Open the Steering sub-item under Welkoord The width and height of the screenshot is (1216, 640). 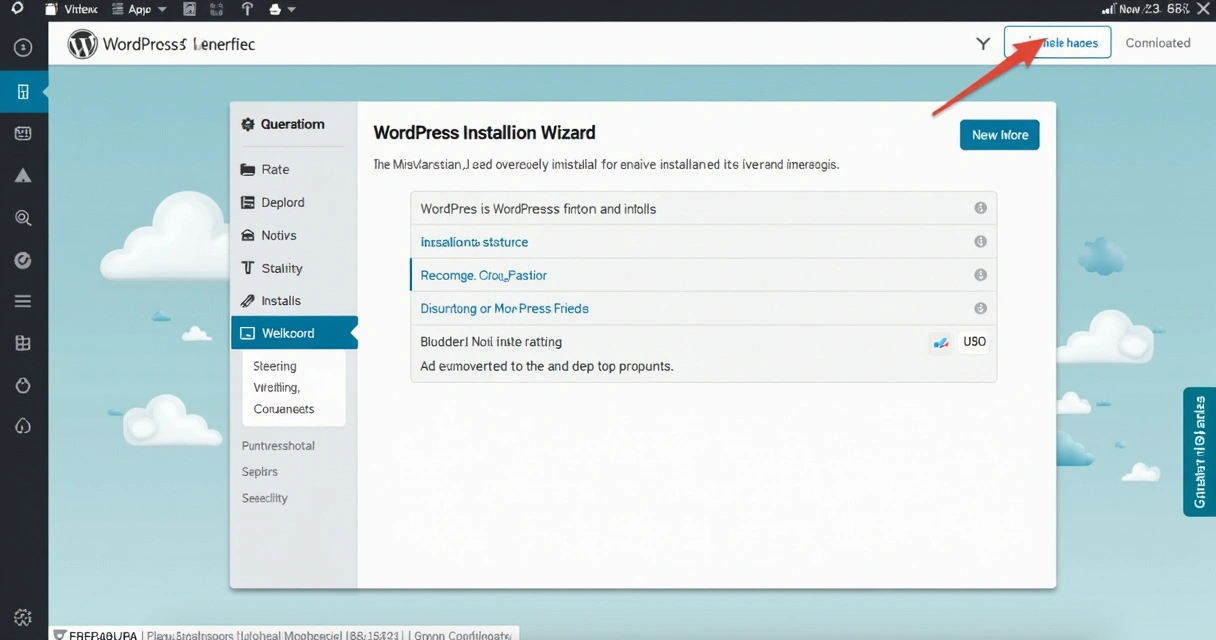click(275, 366)
